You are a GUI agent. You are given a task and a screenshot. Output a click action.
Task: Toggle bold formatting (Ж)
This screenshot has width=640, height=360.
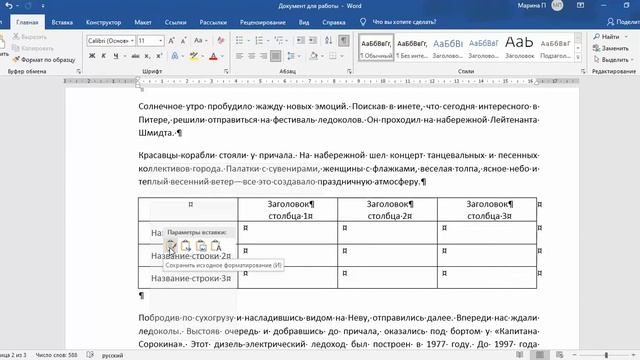click(92, 56)
